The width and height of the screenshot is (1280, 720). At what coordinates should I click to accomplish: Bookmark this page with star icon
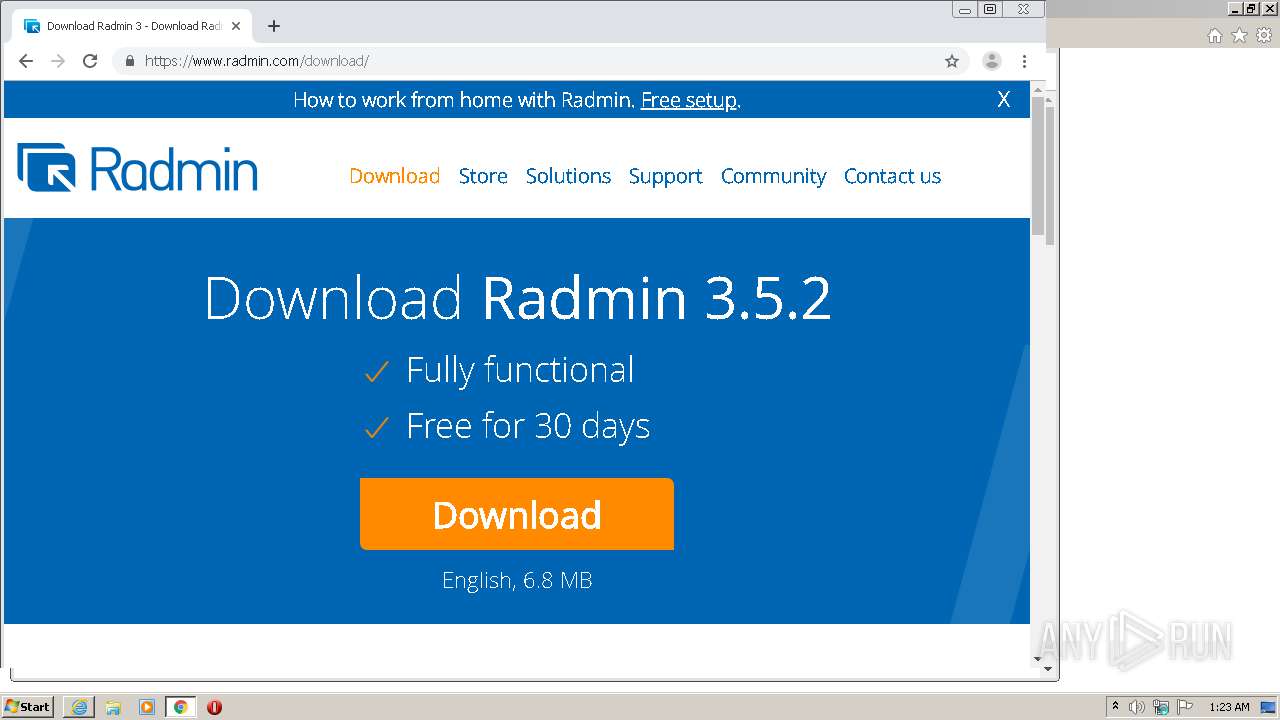pos(952,61)
